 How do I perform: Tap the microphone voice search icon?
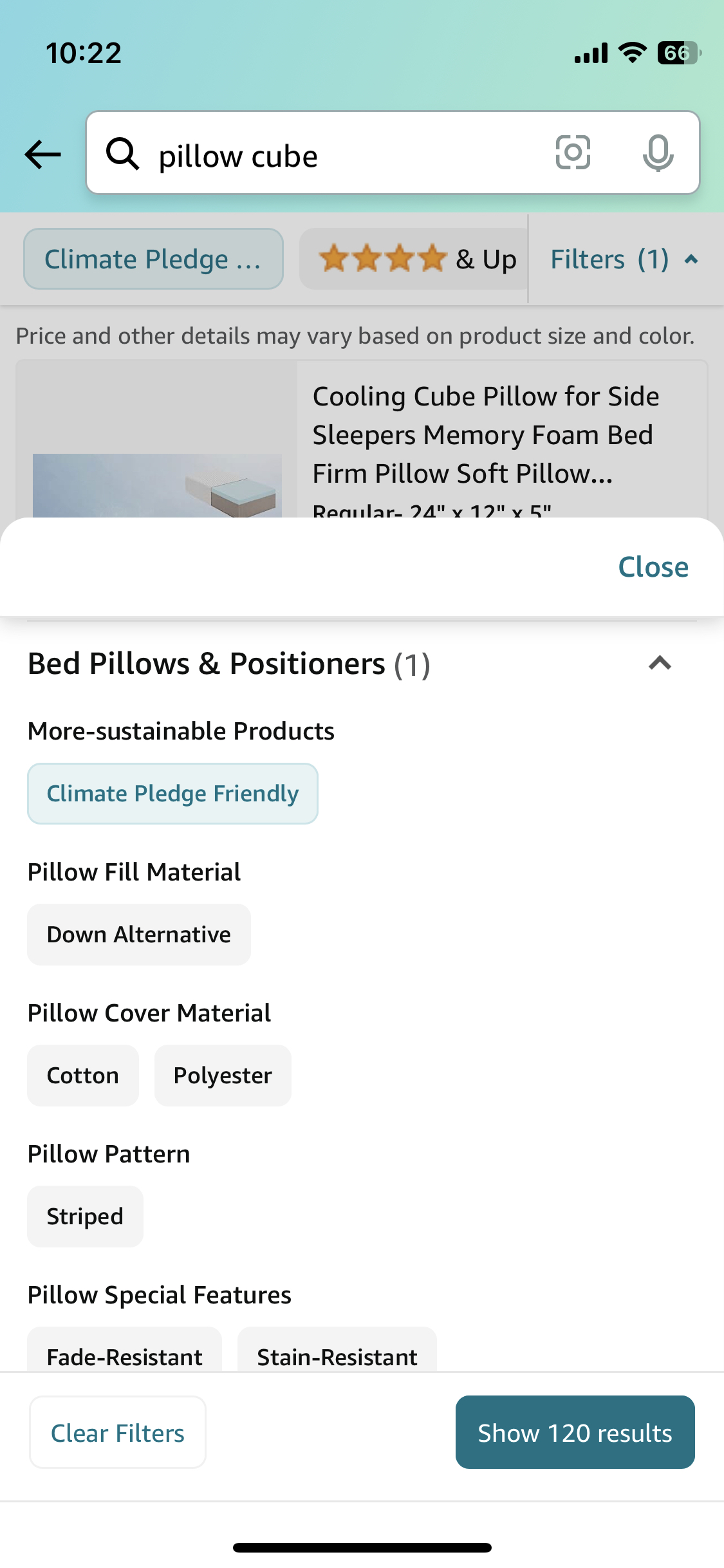[x=658, y=153]
